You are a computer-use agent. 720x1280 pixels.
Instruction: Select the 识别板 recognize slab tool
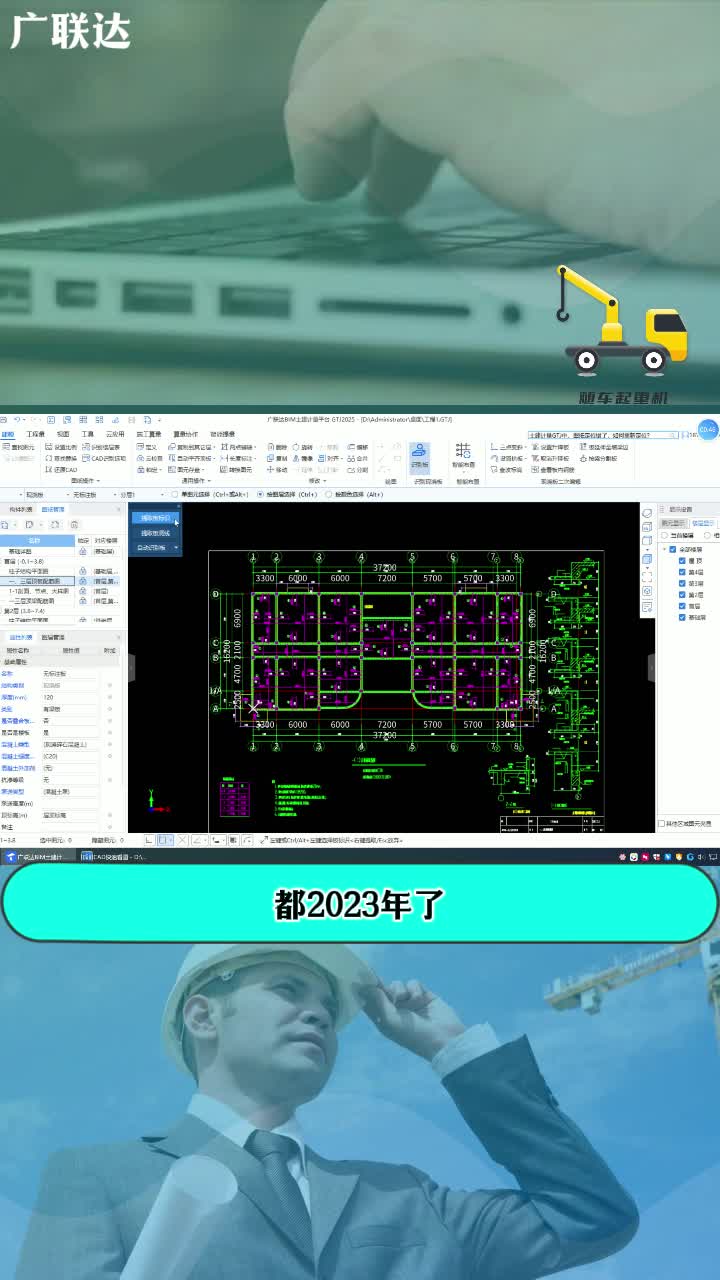(419, 457)
